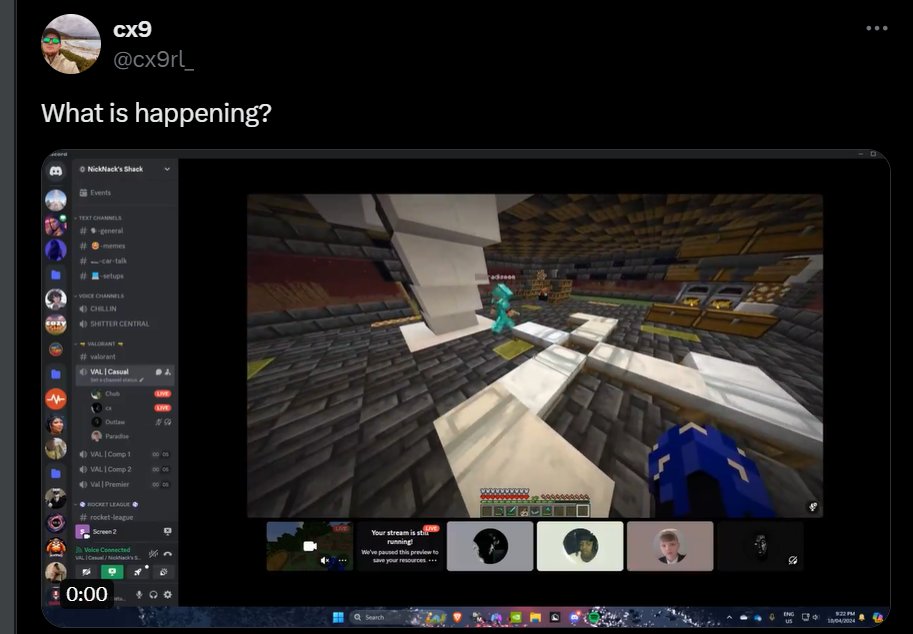The width and height of the screenshot is (913, 634).
Task: Open options on 'Your stream is still running' tile
Action: [433, 561]
